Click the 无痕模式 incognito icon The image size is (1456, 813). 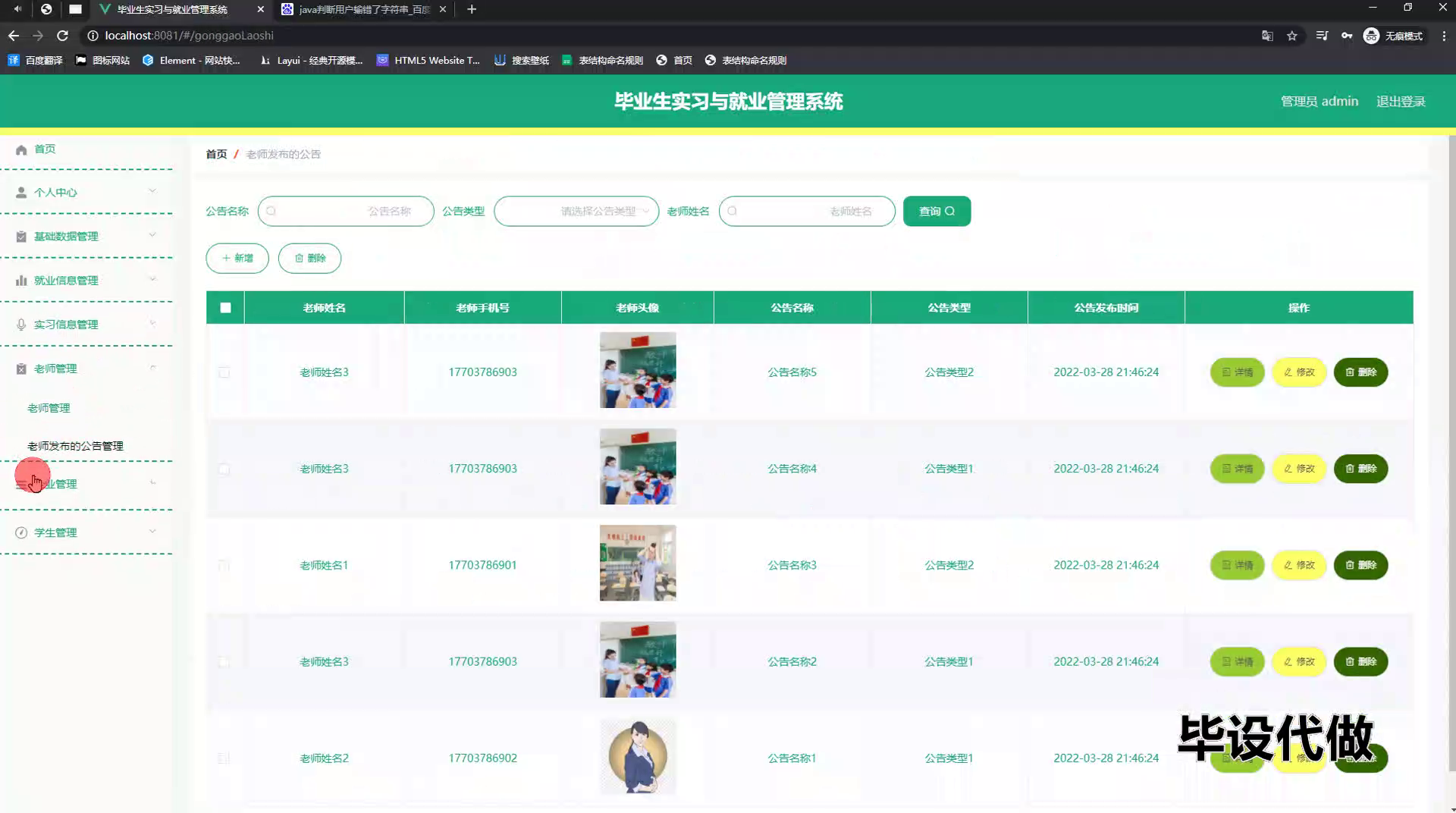click(x=1371, y=36)
